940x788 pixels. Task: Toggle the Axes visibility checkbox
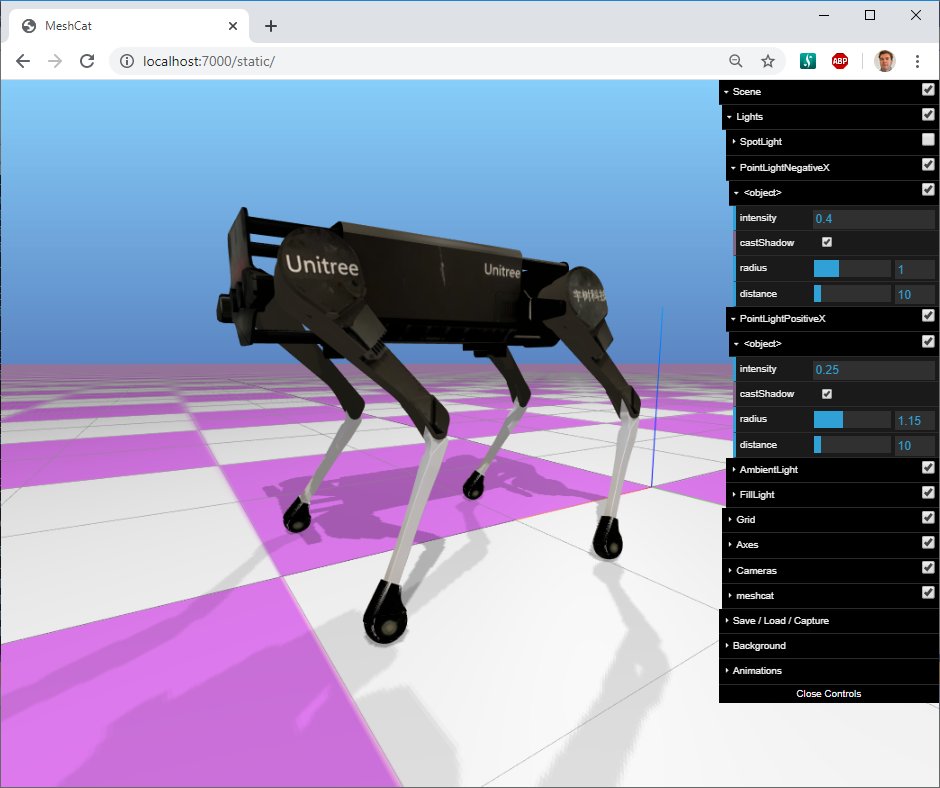click(928, 543)
